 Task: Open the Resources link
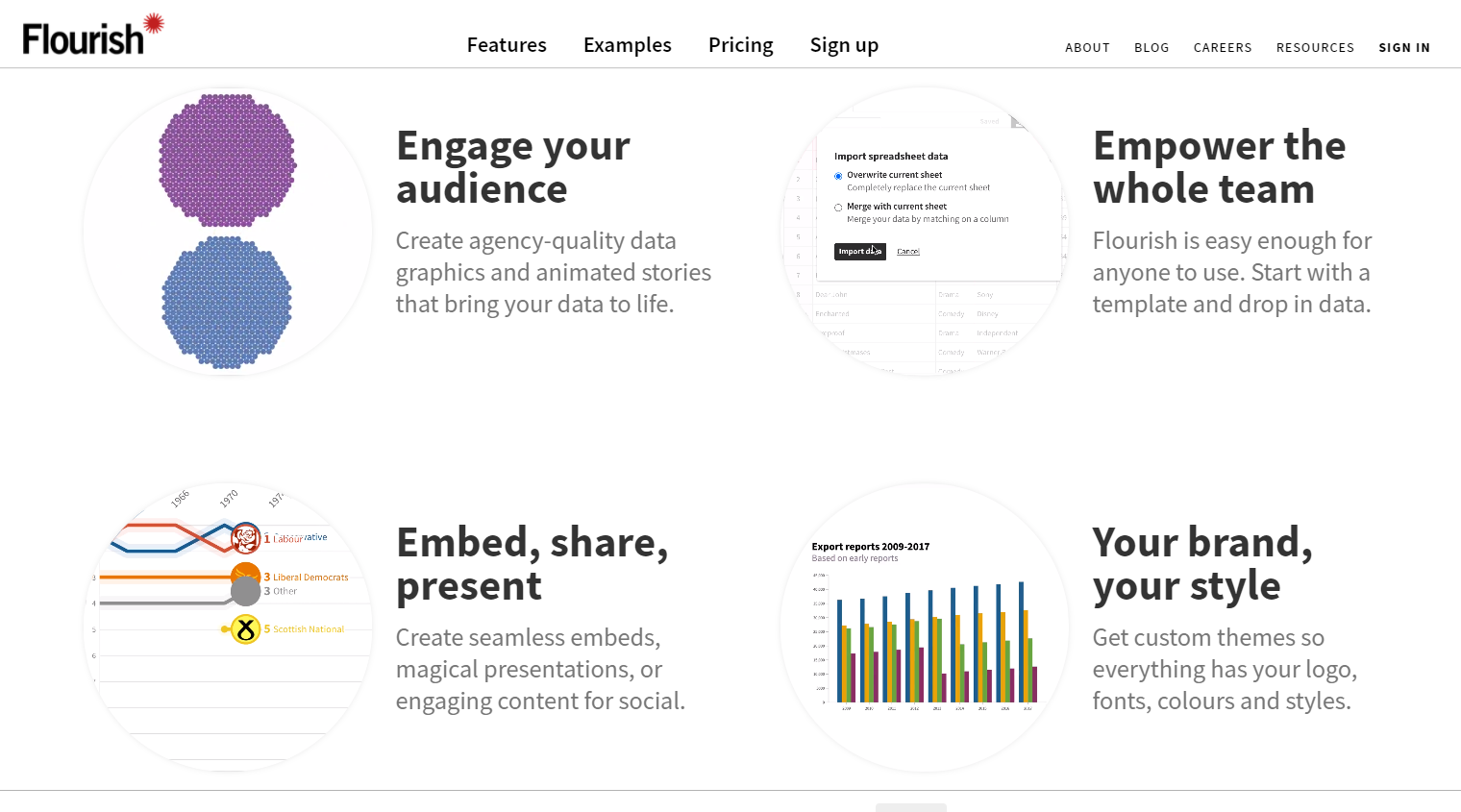pyautogui.click(x=1315, y=47)
